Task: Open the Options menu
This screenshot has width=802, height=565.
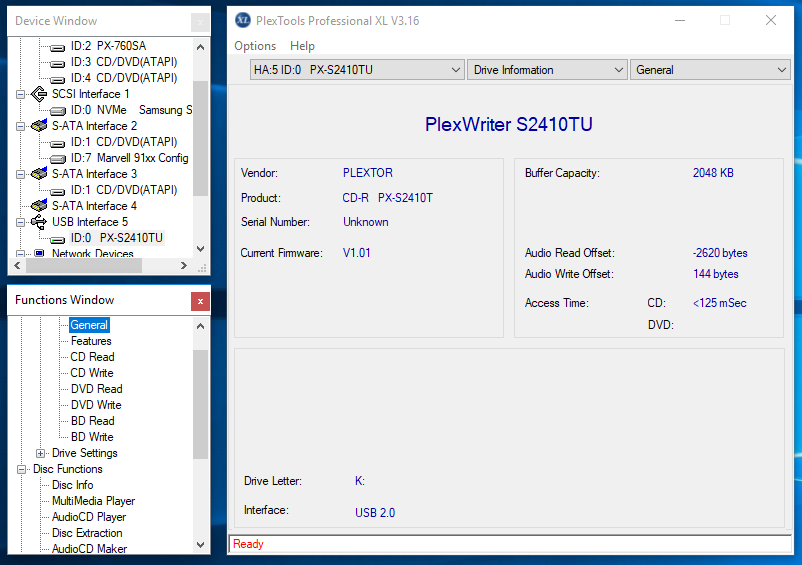Action: 255,46
